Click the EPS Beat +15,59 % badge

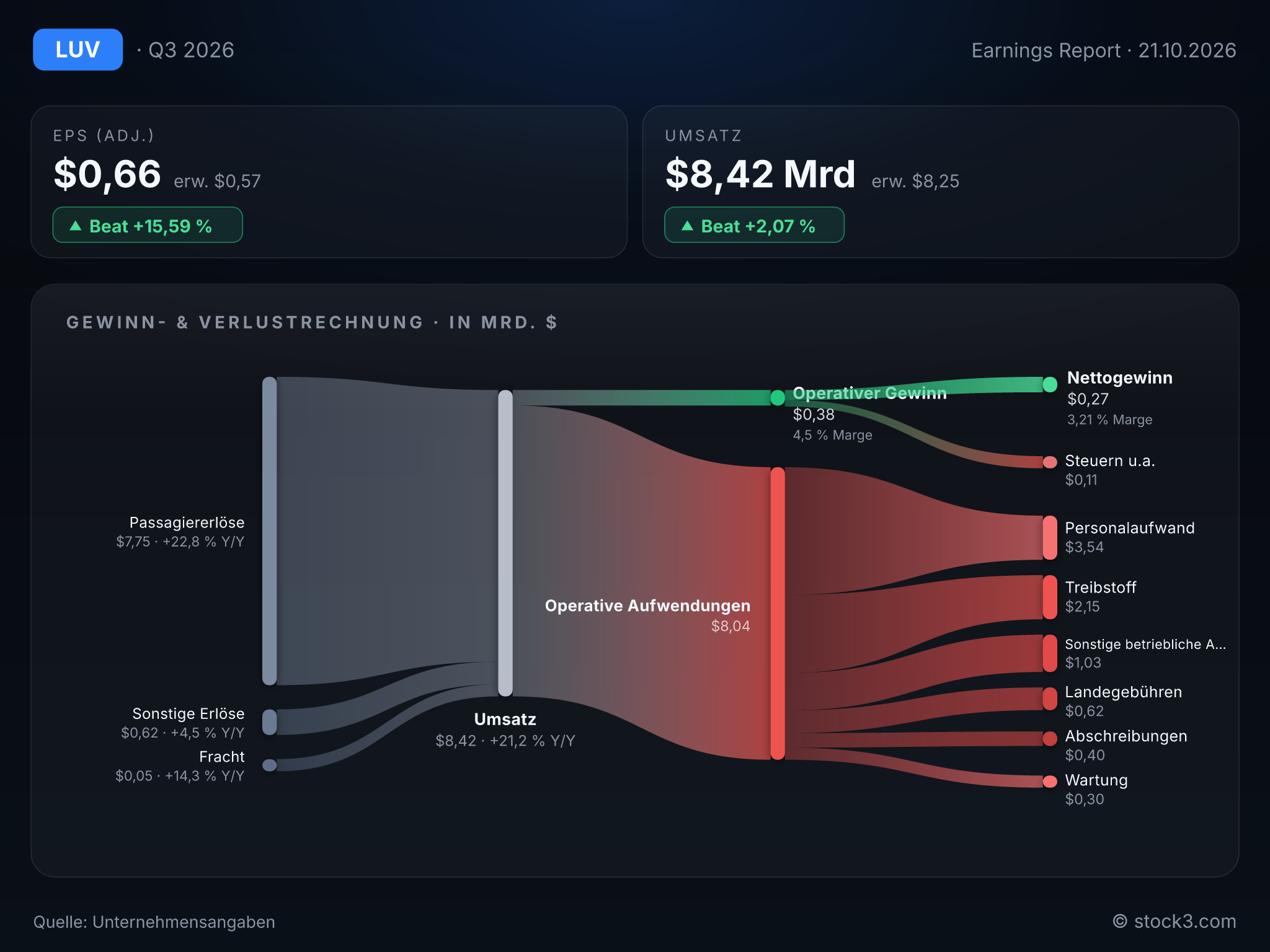tap(148, 225)
